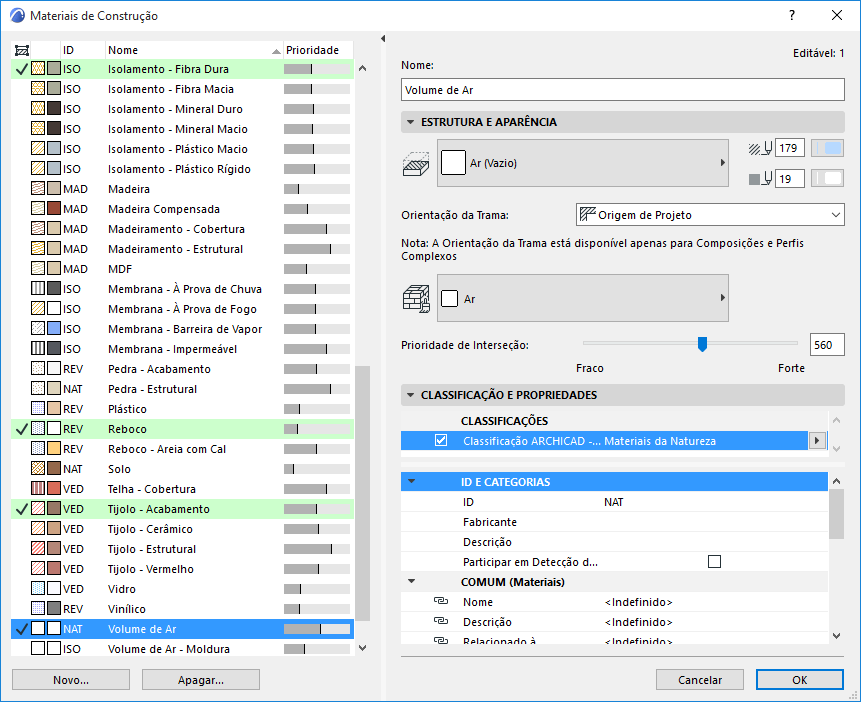This screenshot has width=861, height=702.
Task: Click link icon beside COMUM Descrição property
Action: pos(441,621)
